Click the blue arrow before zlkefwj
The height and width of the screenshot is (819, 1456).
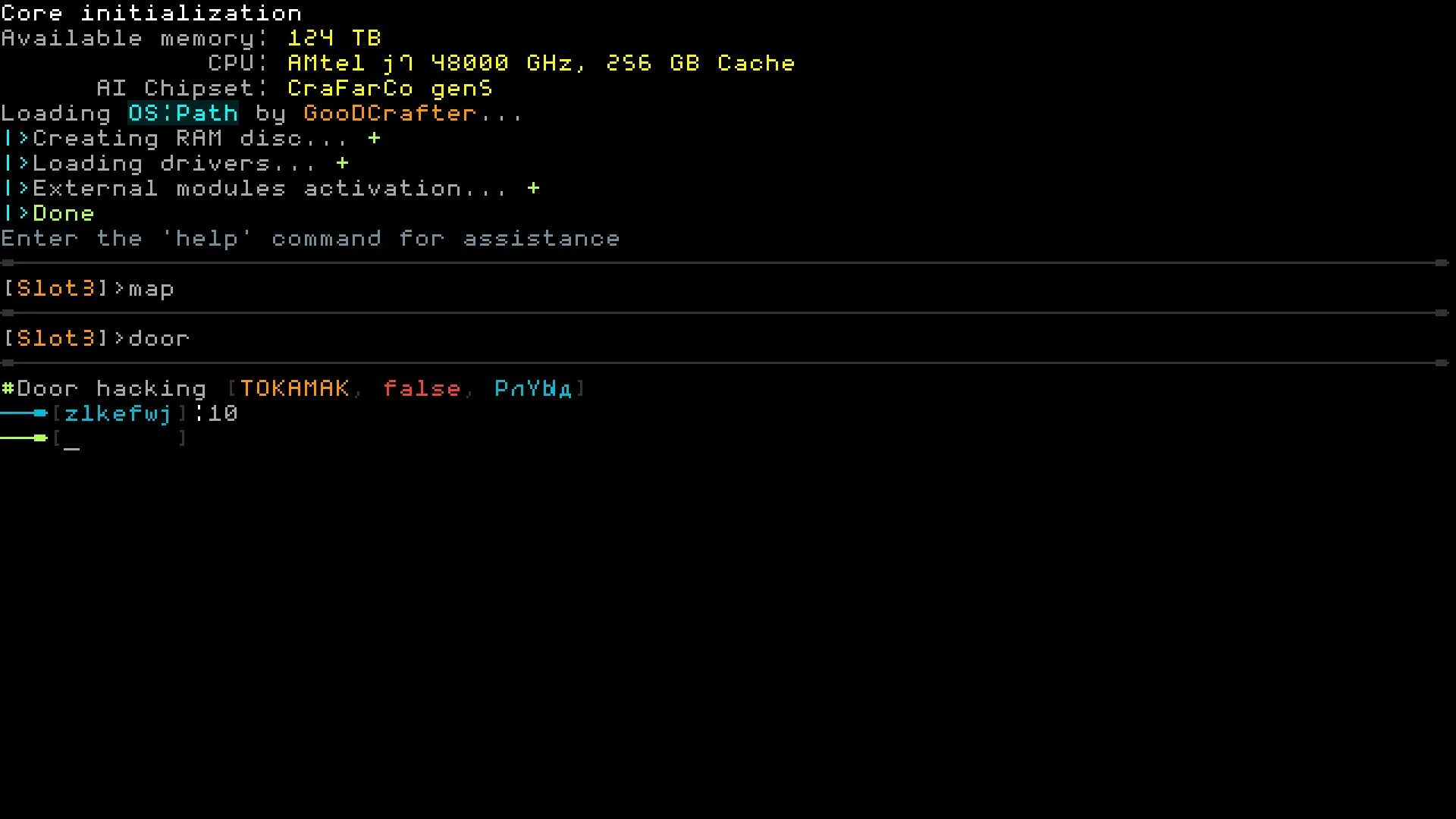tap(24, 413)
